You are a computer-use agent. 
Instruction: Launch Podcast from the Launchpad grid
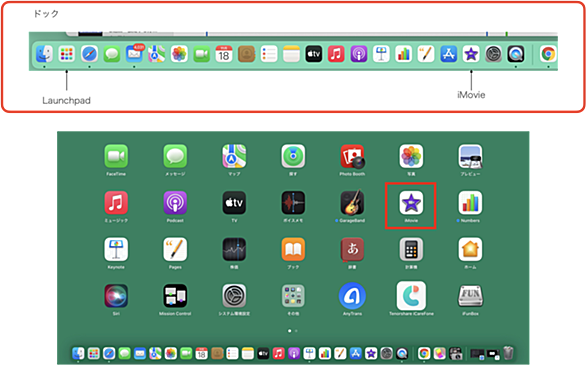click(175, 203)
